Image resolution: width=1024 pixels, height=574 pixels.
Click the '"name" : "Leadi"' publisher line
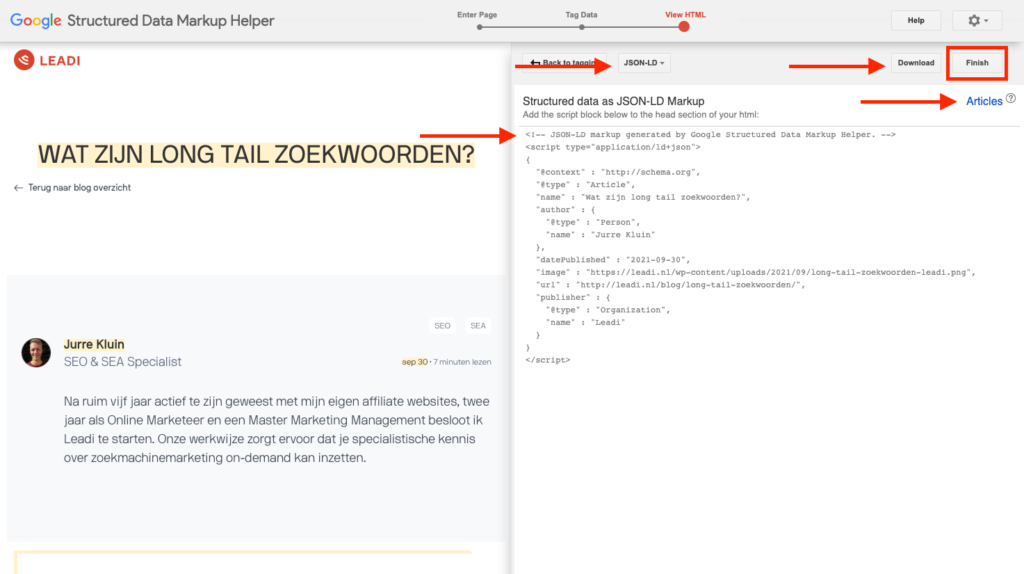pyautogui.click(x=585, y=323)
